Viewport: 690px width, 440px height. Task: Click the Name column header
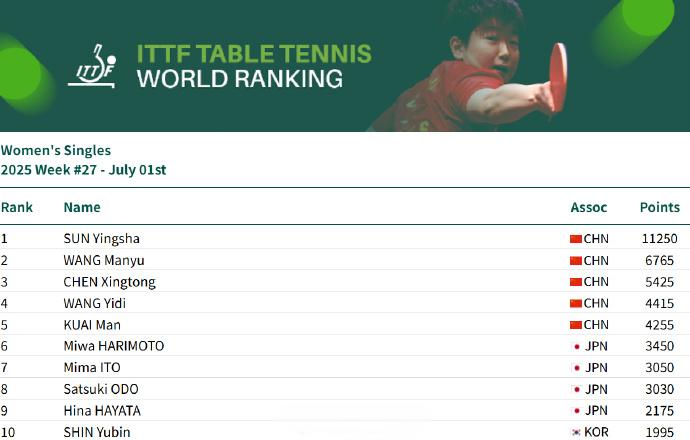82,207
